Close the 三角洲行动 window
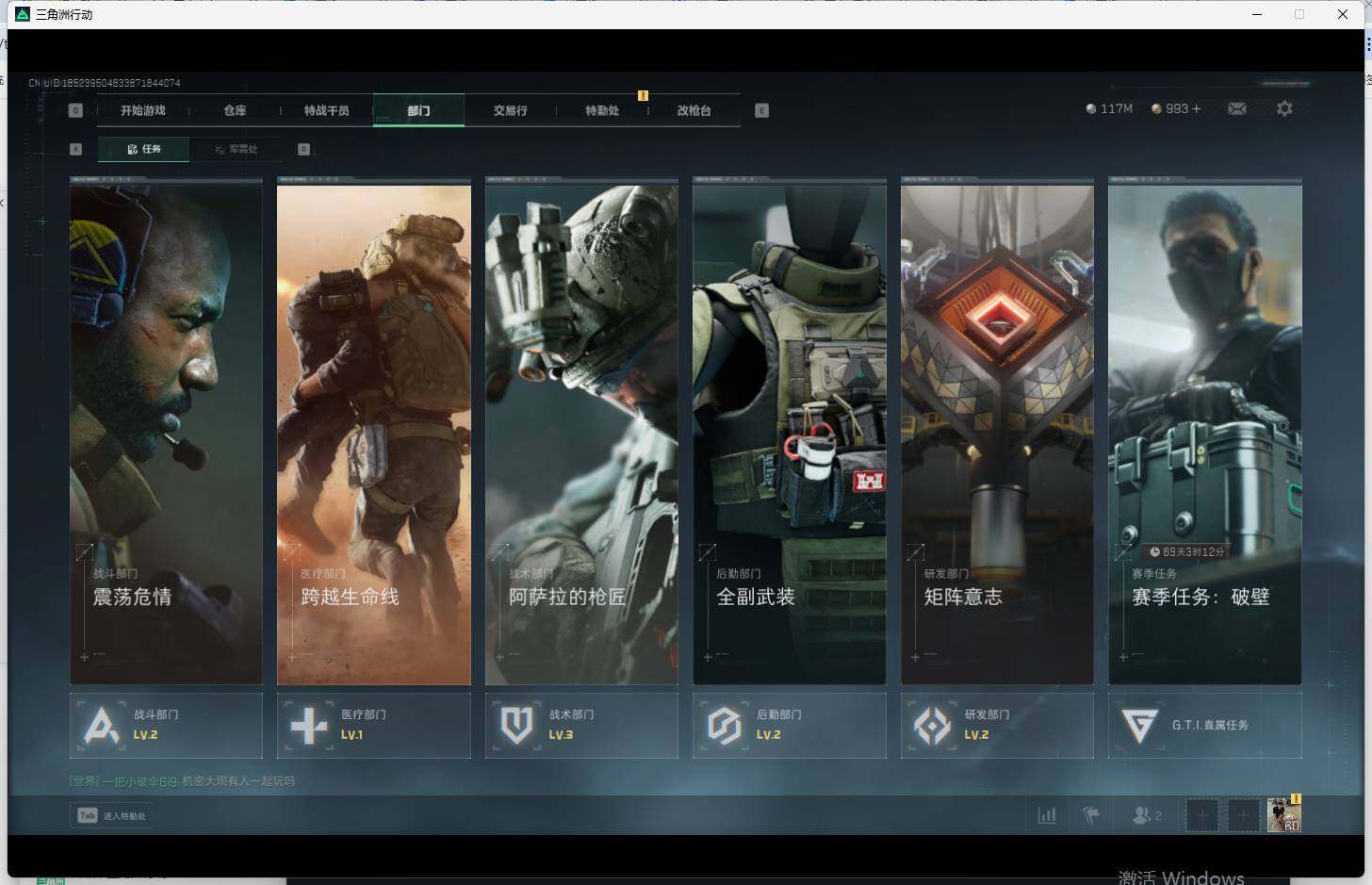Image resolution: width=1372 pixels, height=885 pixels. tap(1343, 14)
